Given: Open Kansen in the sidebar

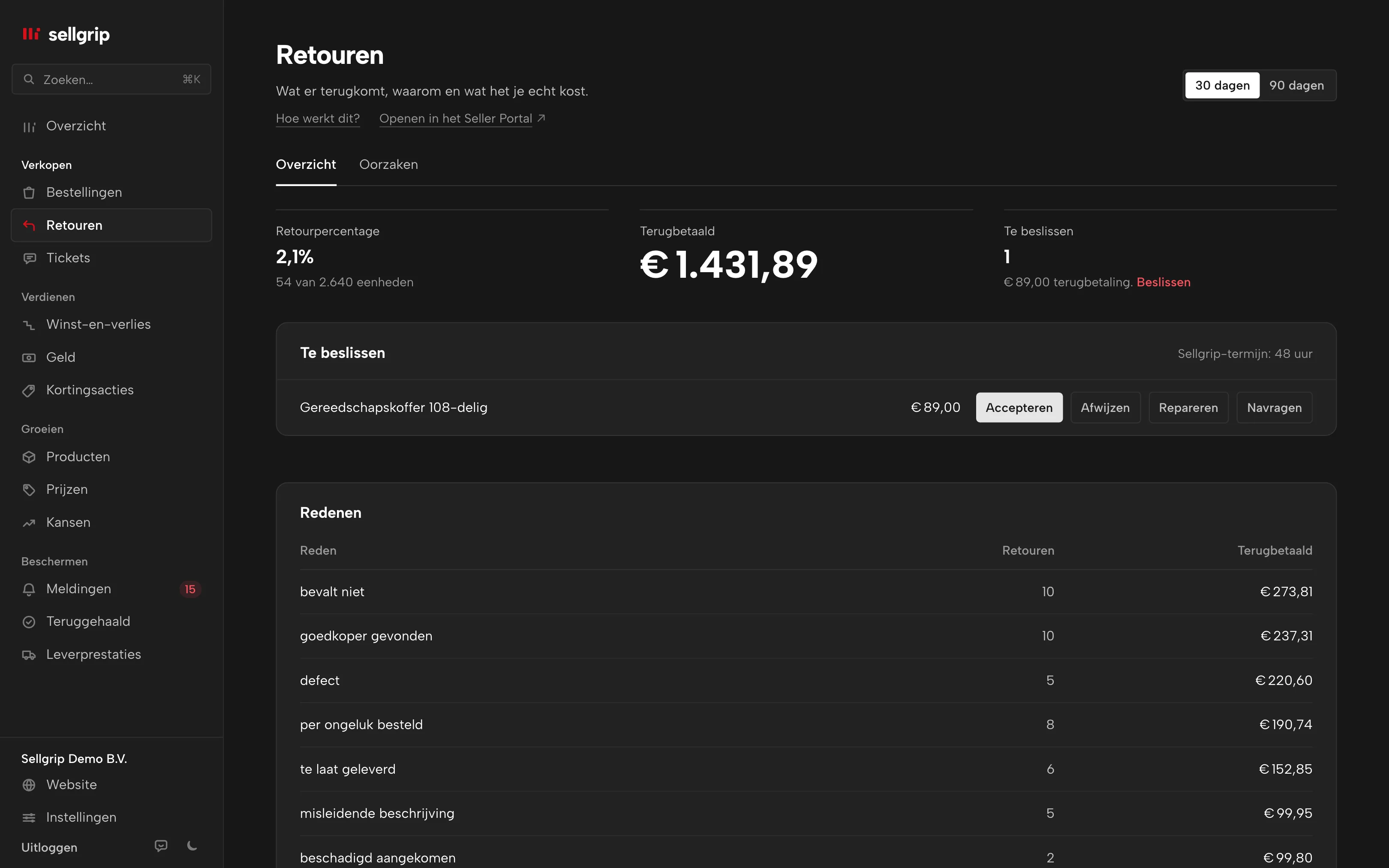Looking at the screenshot, I should click(111, 523).
